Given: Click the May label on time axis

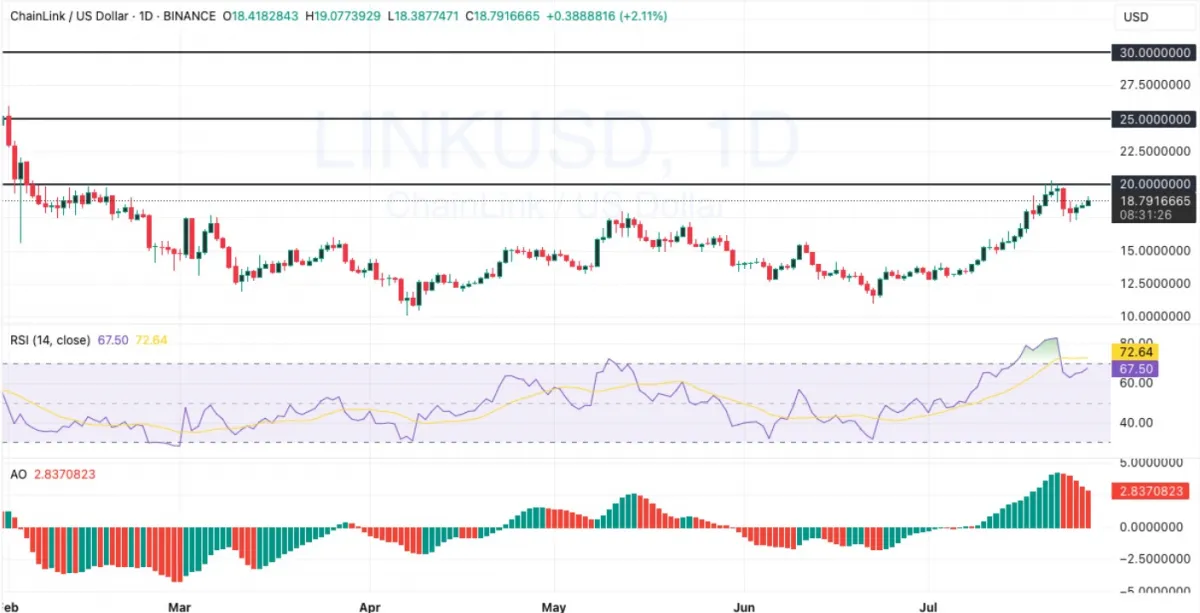Looking at the screenshot, I should click(x=553, y=606).
